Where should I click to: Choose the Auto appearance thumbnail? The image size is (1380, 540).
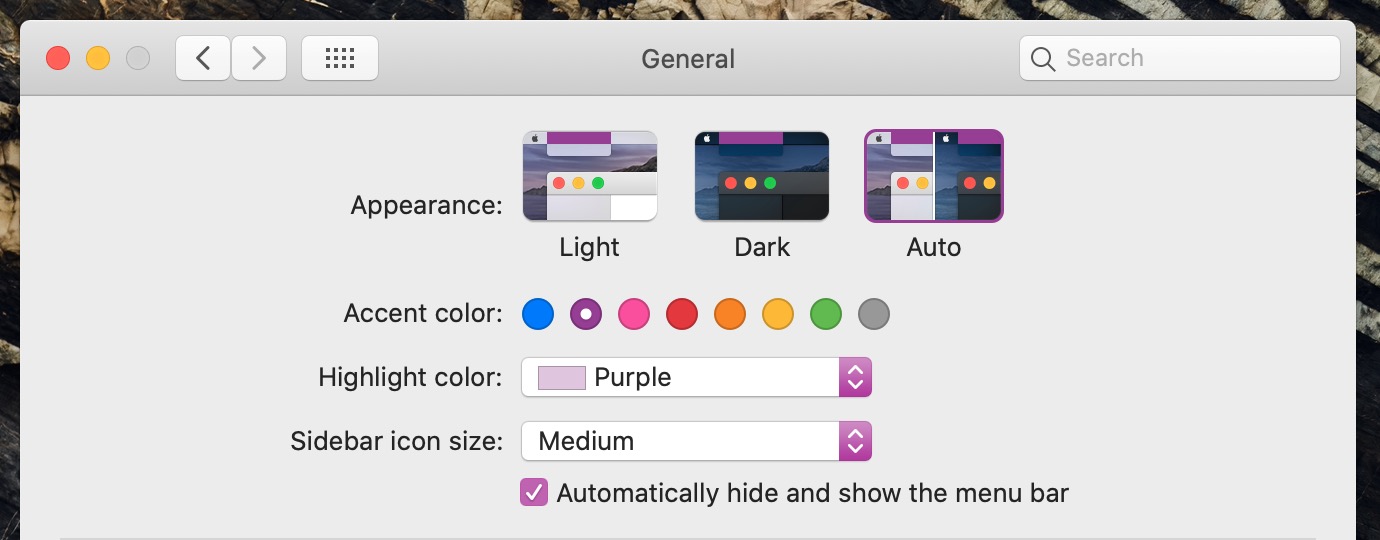coord(934,176)
